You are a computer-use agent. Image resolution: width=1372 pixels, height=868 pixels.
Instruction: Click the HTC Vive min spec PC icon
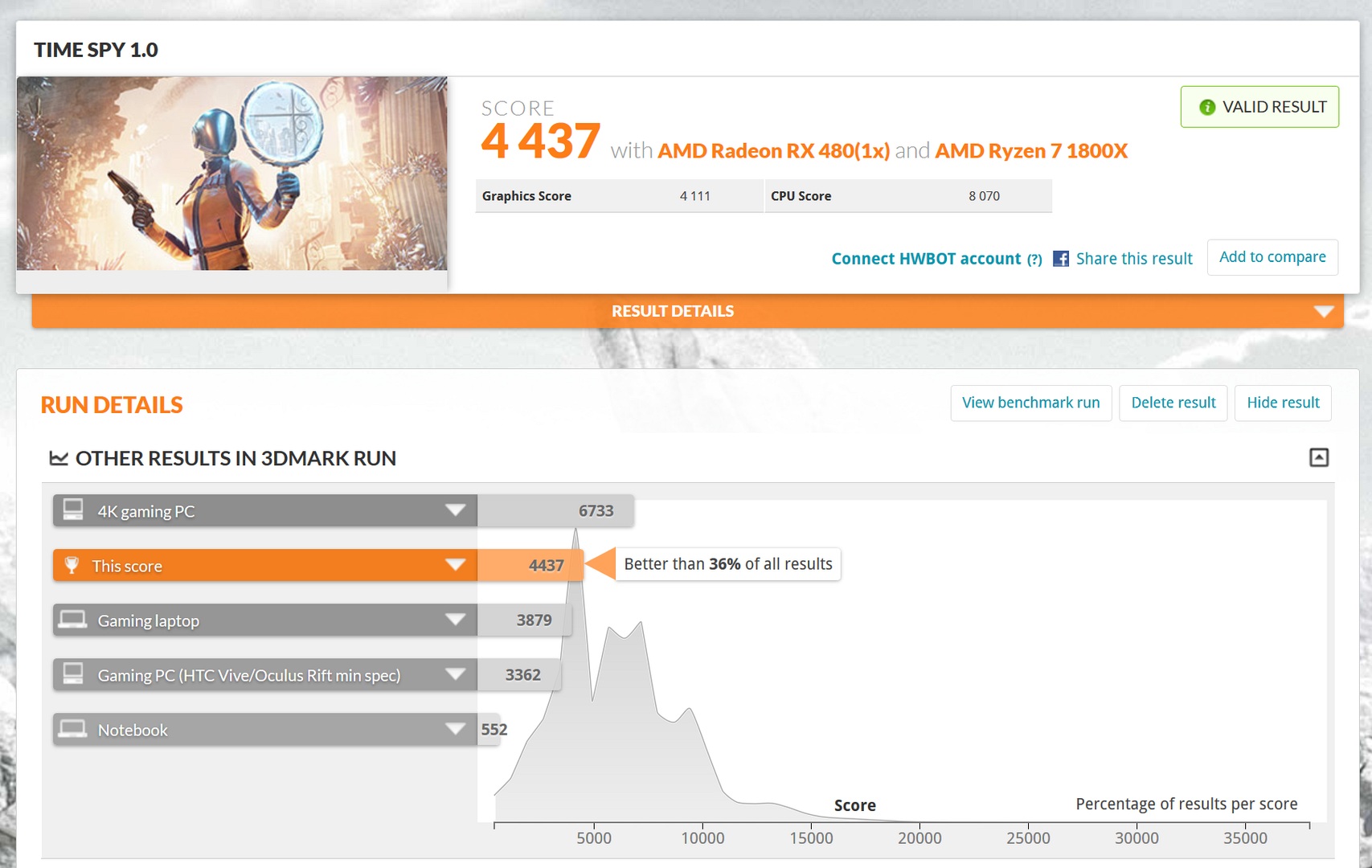[x=73, y=674]
